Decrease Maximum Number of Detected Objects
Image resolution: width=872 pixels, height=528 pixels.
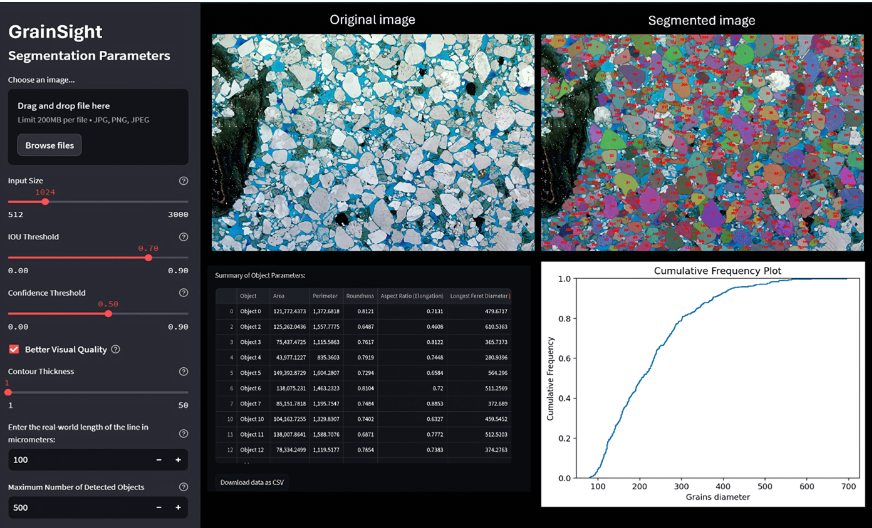click(158, 509)
